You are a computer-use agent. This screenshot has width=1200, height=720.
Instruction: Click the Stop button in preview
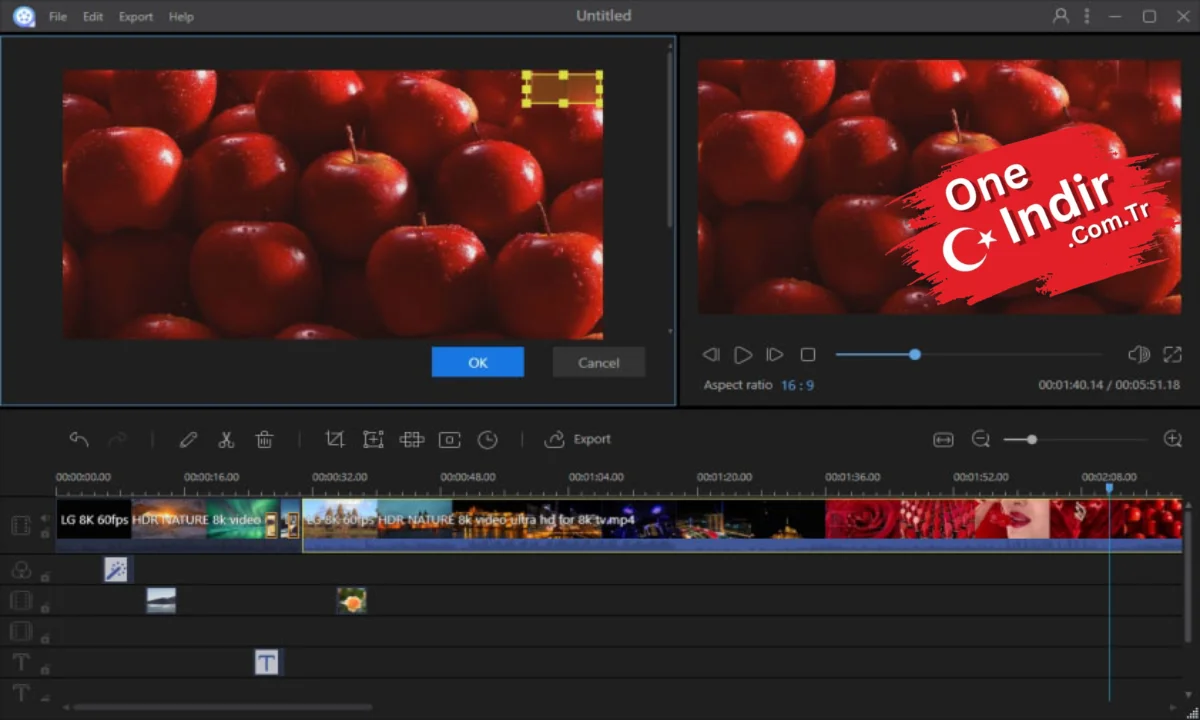(x=808, y=355)
